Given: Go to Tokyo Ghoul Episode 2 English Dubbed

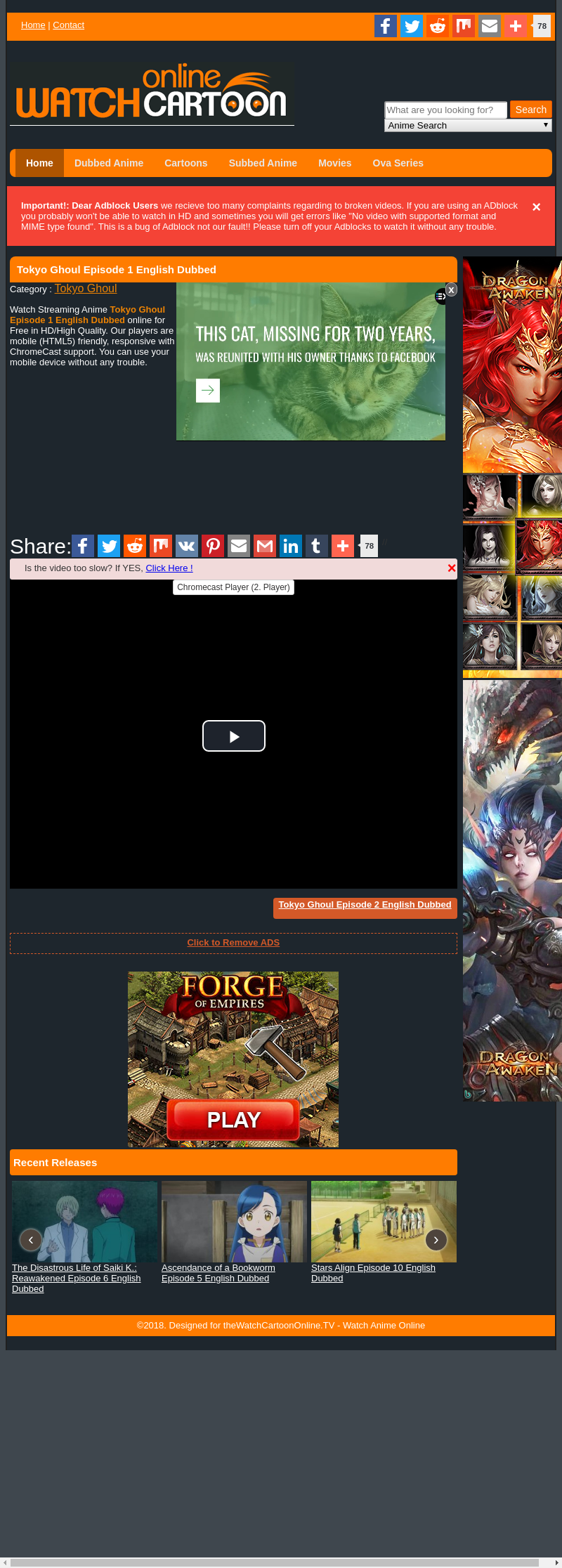Looking at the screenshot, I should coord(365,905).
